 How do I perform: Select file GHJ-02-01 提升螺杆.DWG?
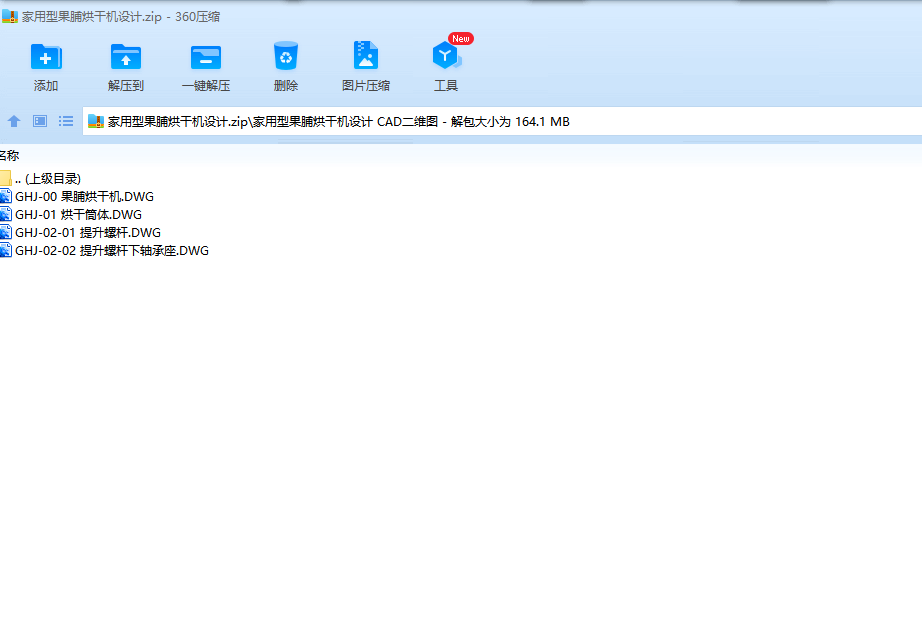(x=81, y=233)
